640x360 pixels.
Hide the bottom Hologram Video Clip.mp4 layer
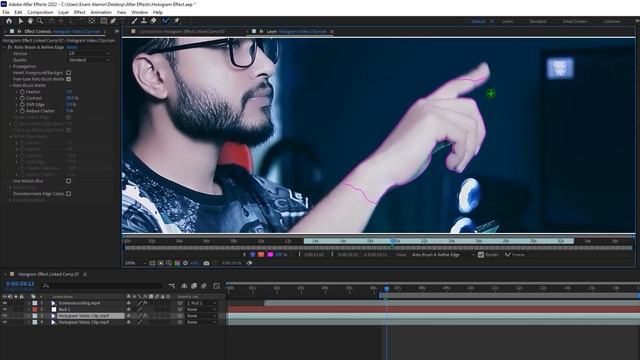click(5, 322)
